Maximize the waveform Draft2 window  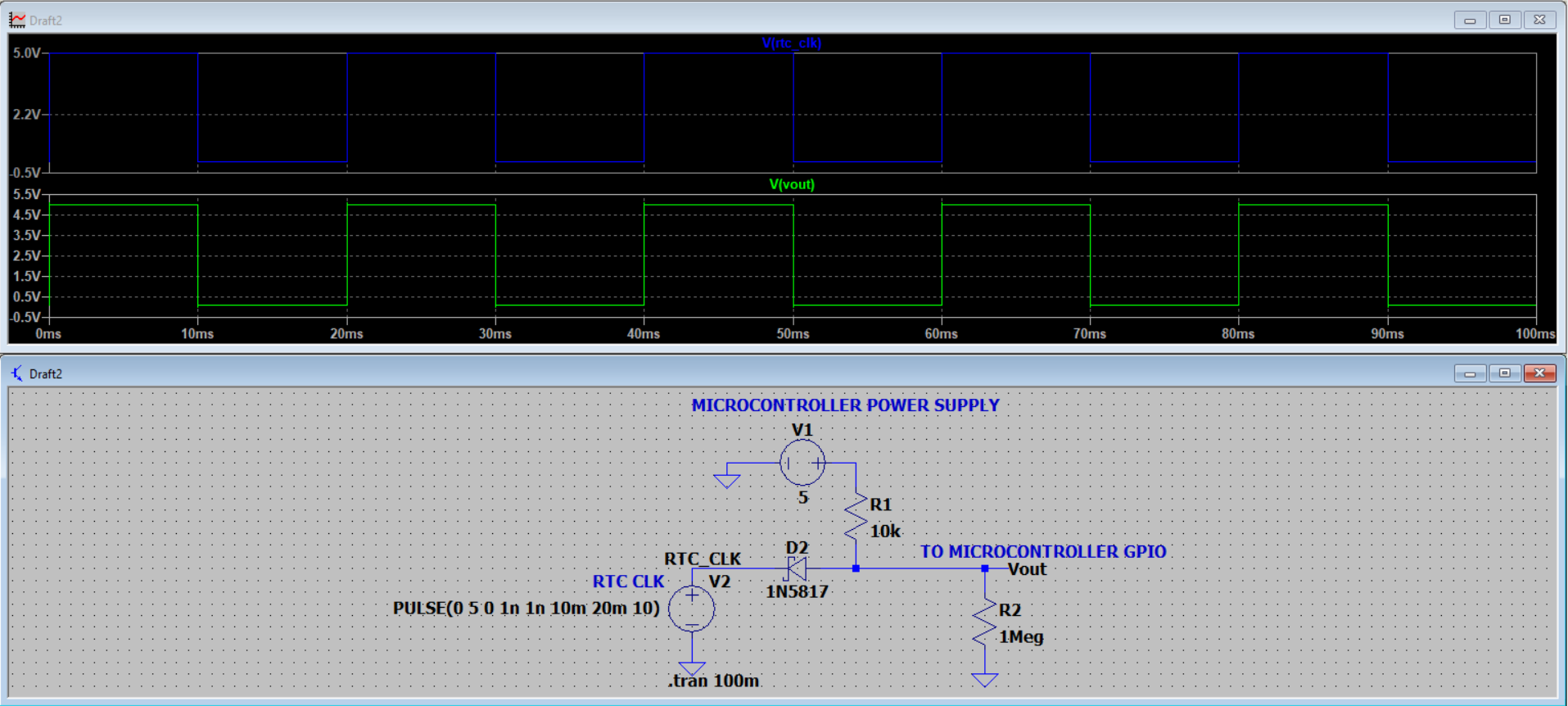[x=1505, y=20]
